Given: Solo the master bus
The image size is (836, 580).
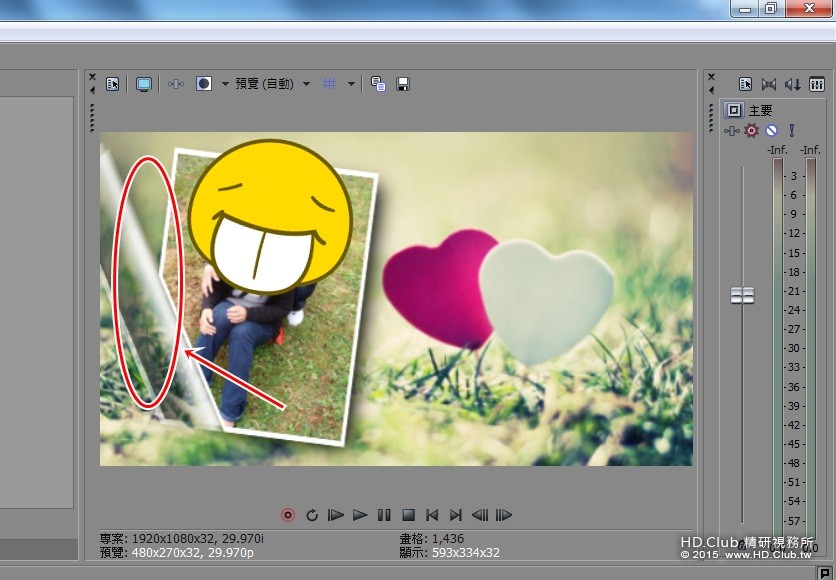Looking at the screenshot, I should click(x=792, y=131).
